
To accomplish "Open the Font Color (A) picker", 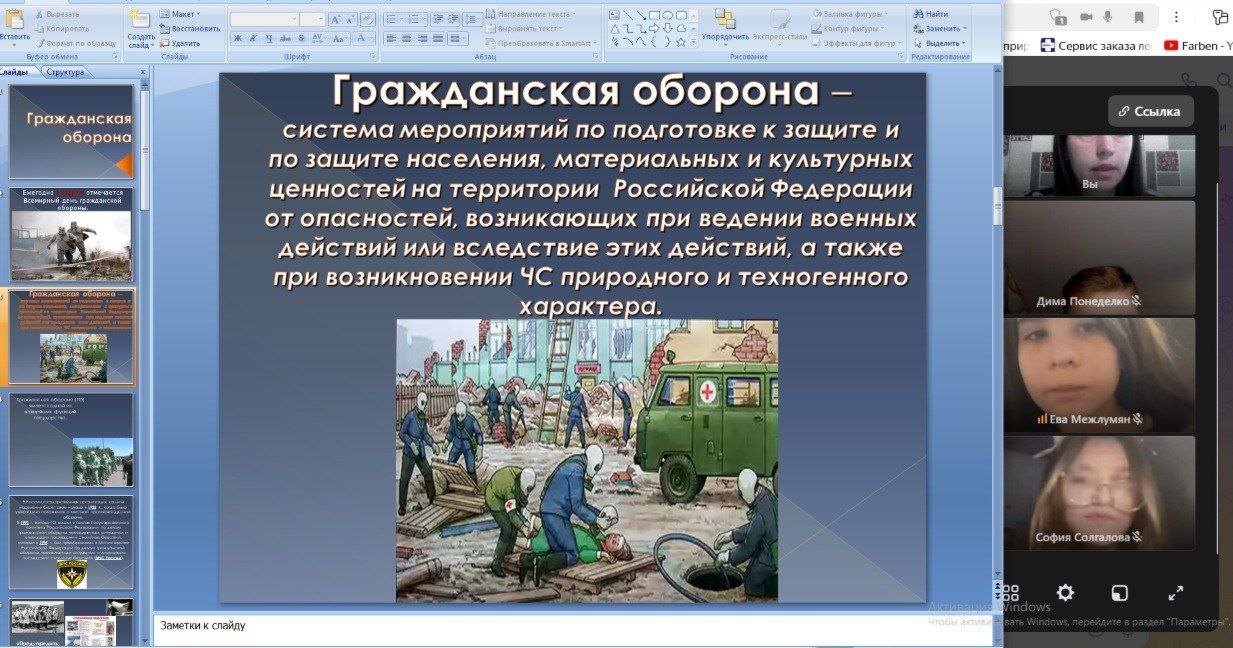I will click(x=365, y=38).
